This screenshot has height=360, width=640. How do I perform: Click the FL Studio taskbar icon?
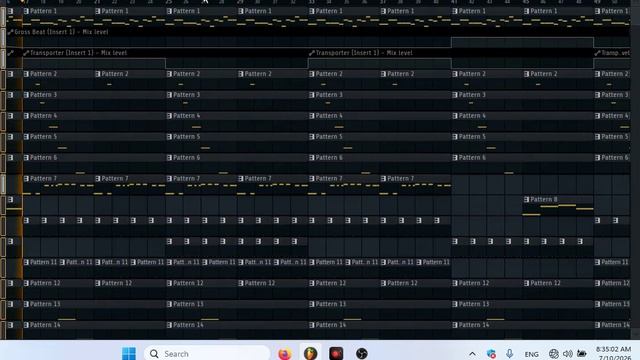310,353
